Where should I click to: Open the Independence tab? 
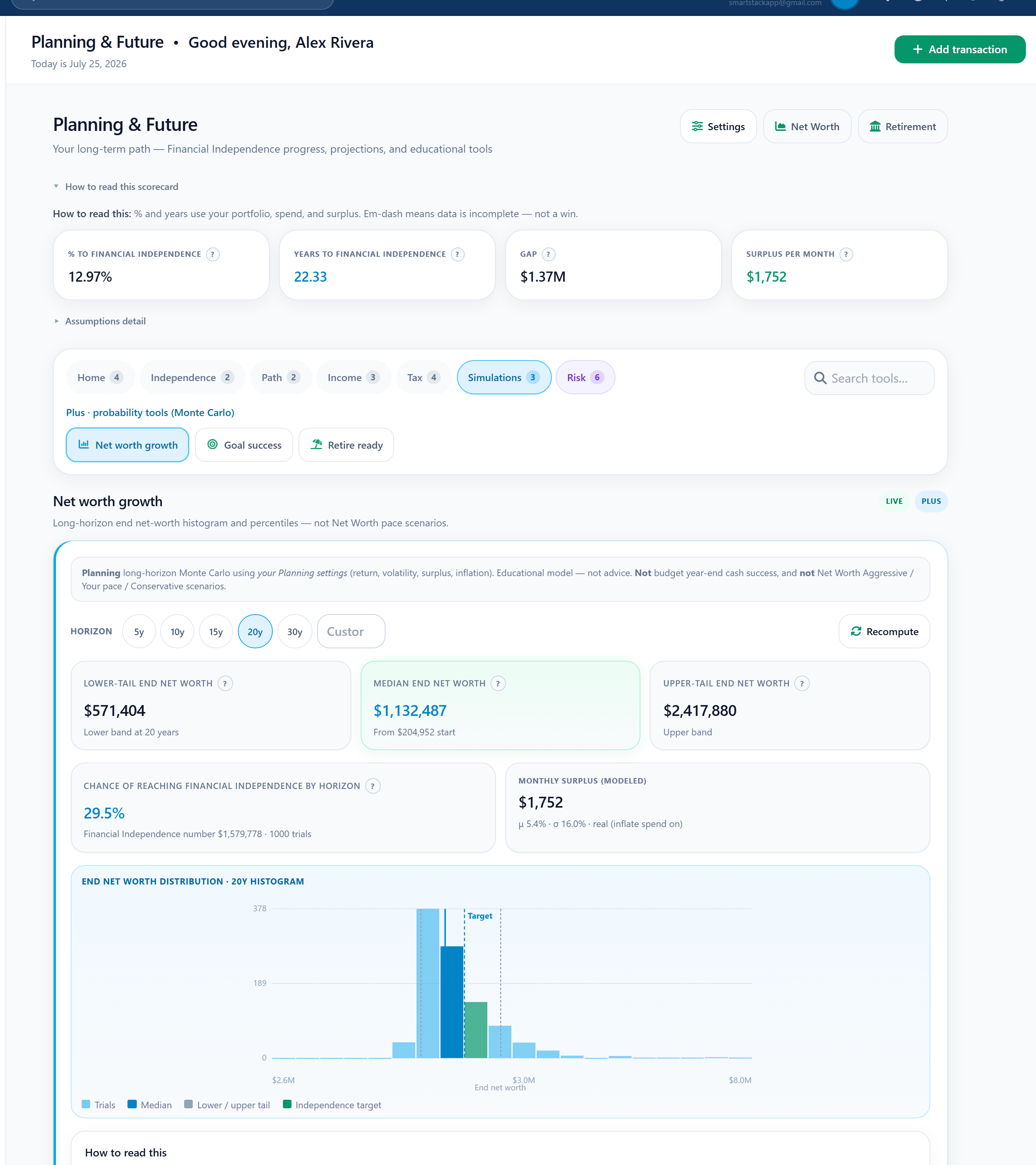click(192, 377)
